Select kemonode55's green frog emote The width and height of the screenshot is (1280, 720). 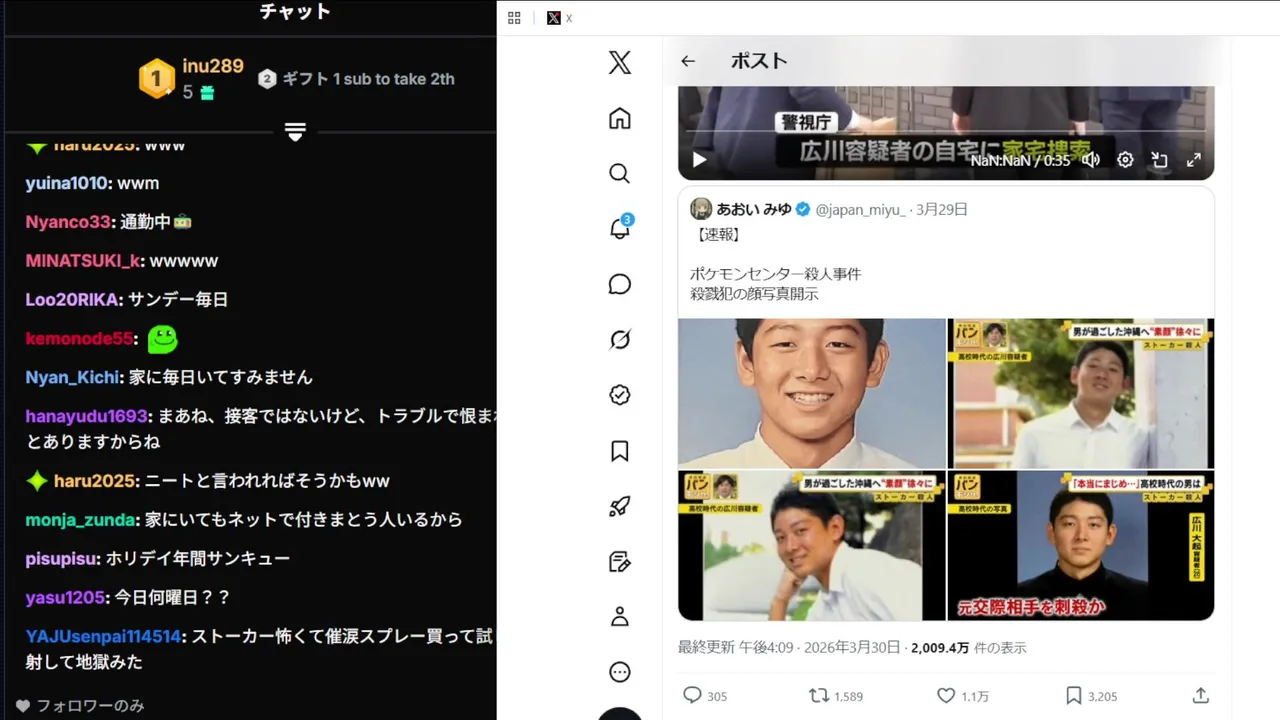[162, 339]
